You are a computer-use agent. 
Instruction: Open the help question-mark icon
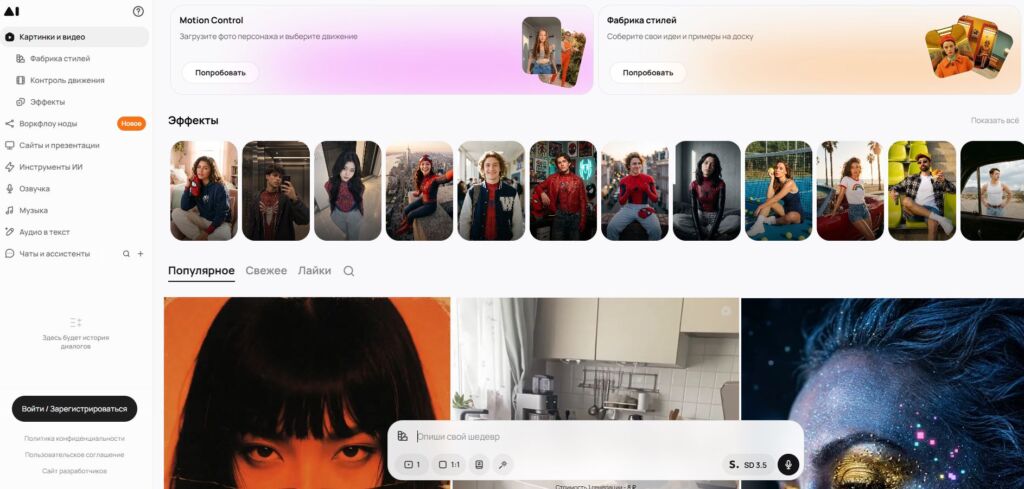click(138, 11)
